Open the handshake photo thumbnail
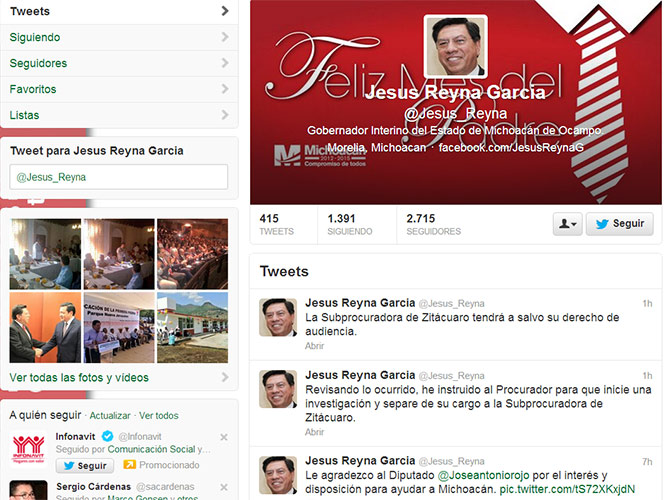 coord(45,327)
